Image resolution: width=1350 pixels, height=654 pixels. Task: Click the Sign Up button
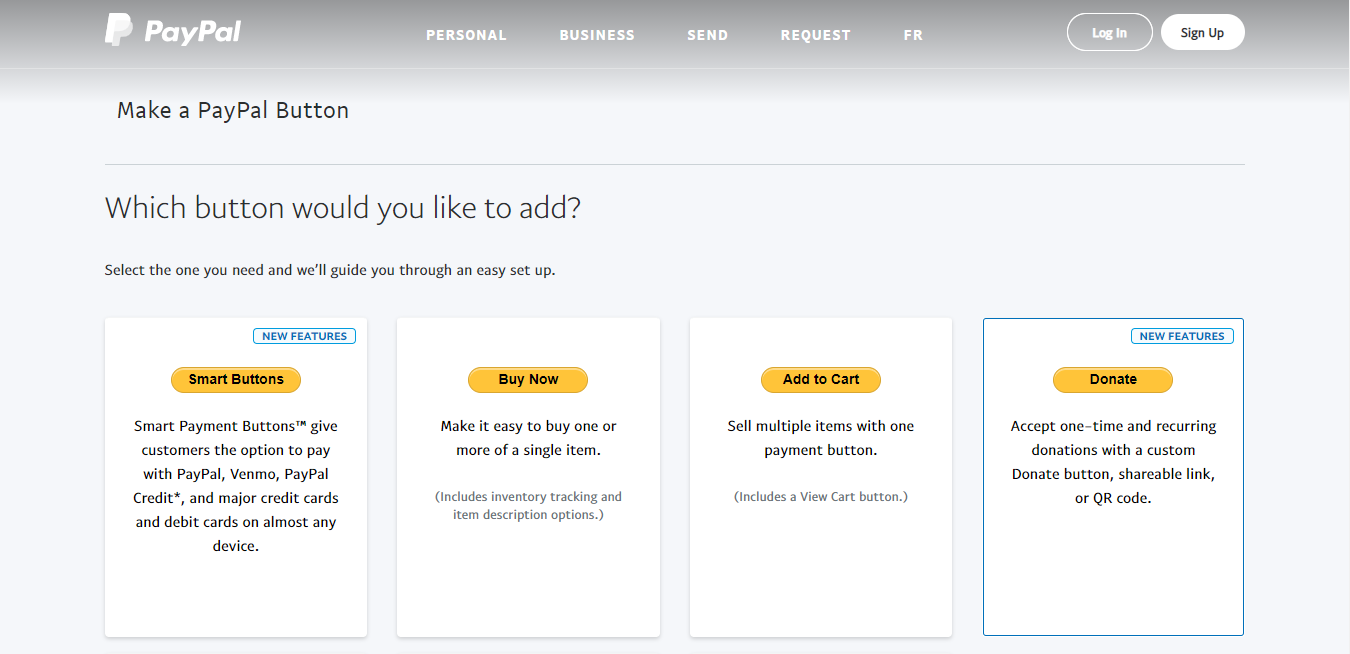coord(1202,32)
